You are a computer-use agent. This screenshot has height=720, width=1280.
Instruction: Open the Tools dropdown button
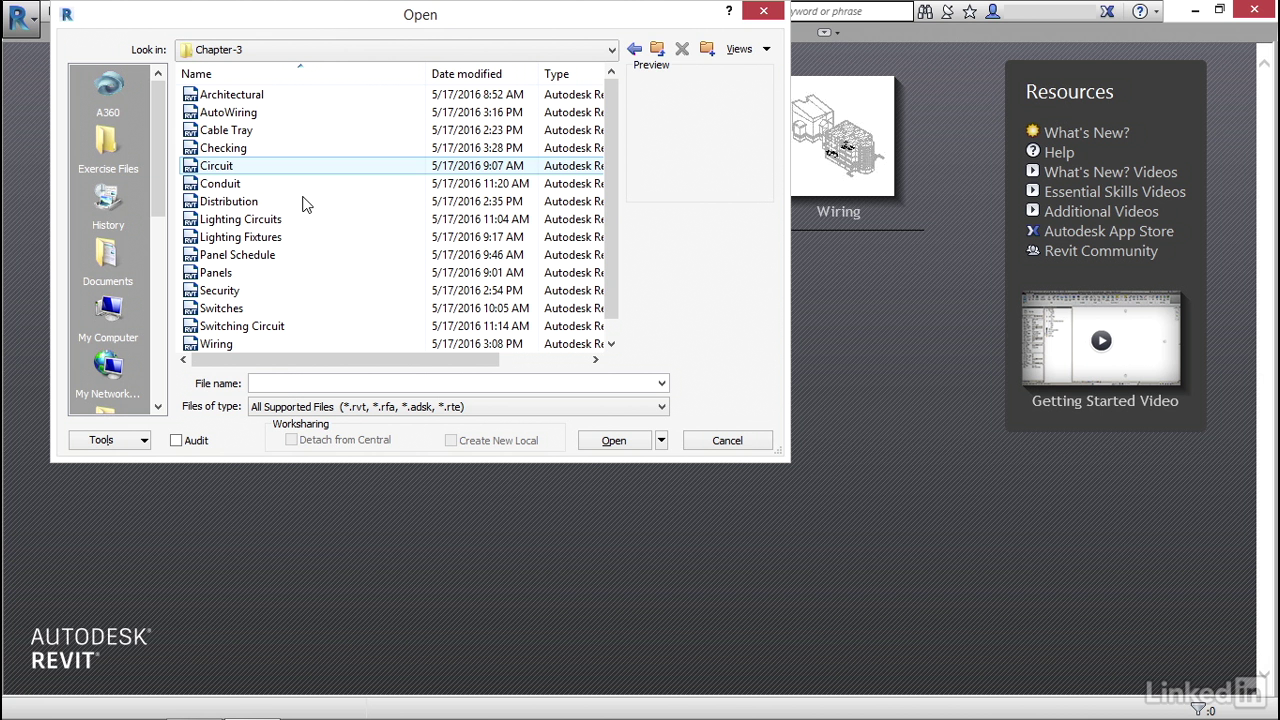tap(110, 440)
